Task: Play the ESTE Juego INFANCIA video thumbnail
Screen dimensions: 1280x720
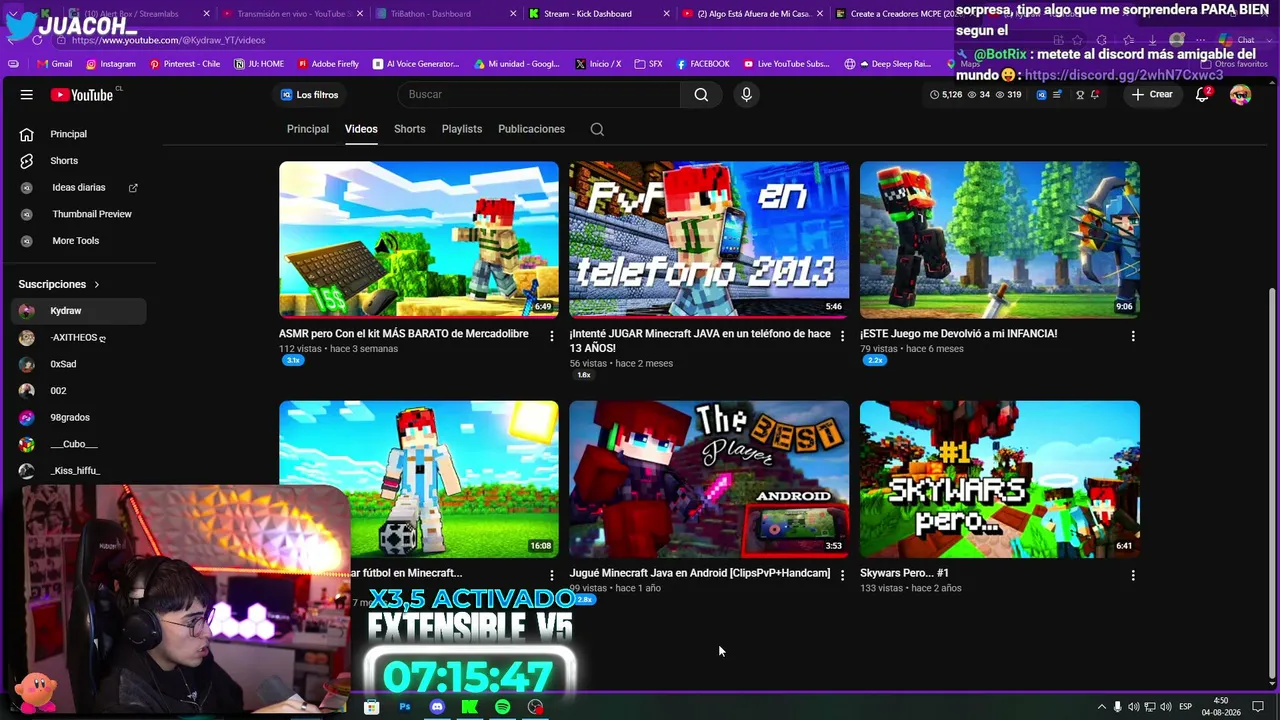Action: [x=1000, y=240]
